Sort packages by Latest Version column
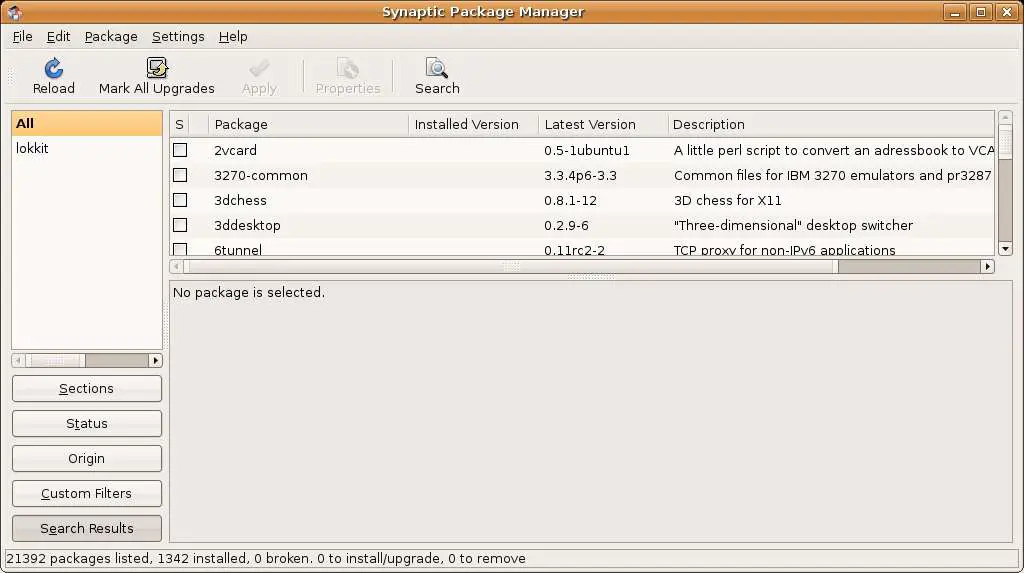Viewport: 1024px width, 573px height. click(590, 124)
